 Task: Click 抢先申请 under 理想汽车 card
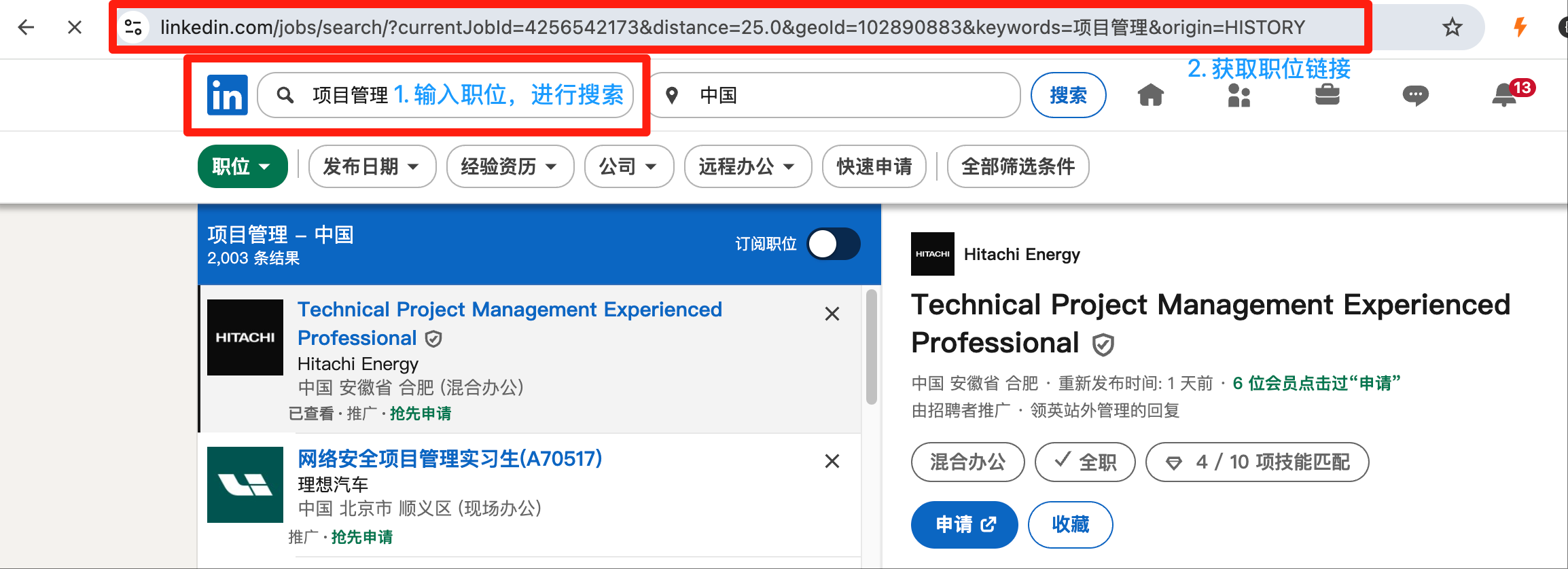tap(362, 537)
